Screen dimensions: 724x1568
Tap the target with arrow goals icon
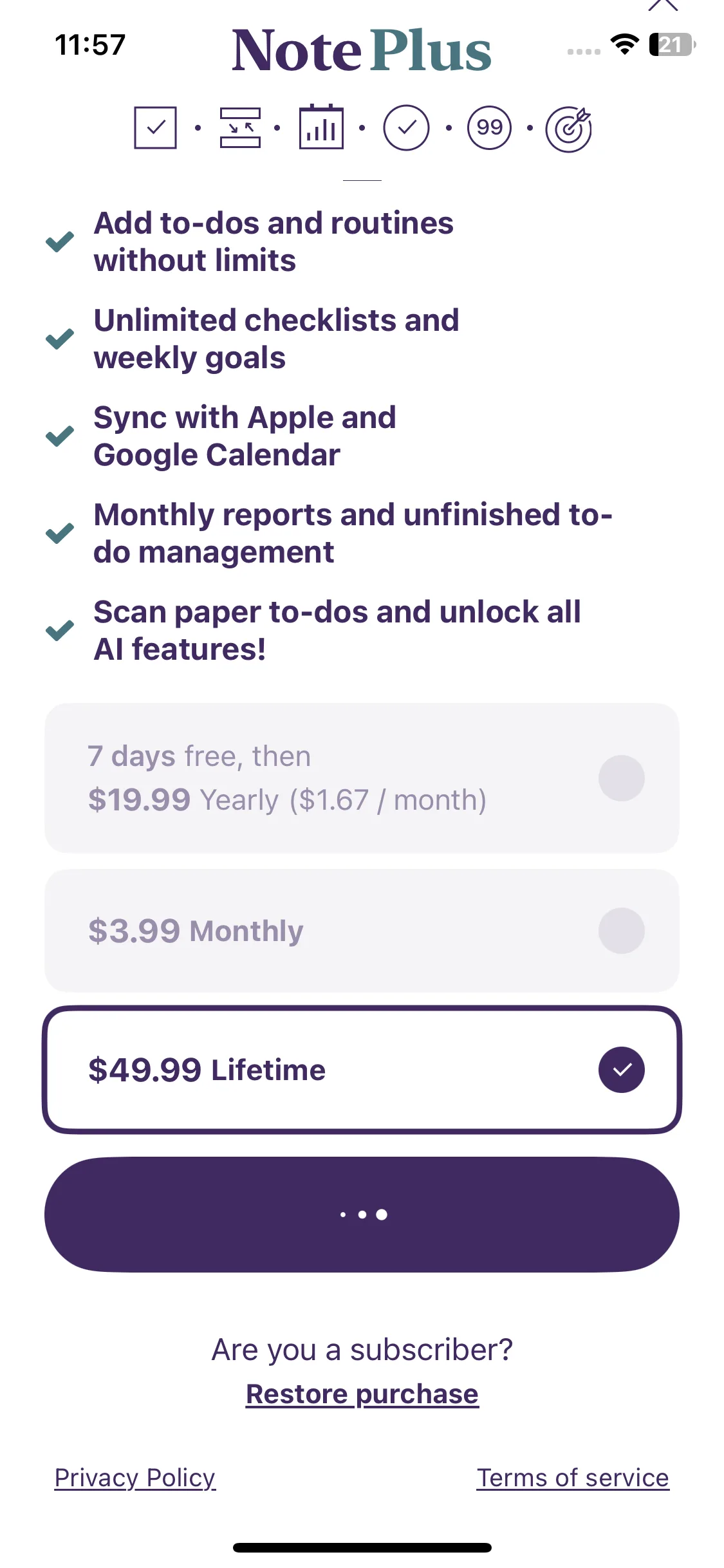(x=569, y=129)
